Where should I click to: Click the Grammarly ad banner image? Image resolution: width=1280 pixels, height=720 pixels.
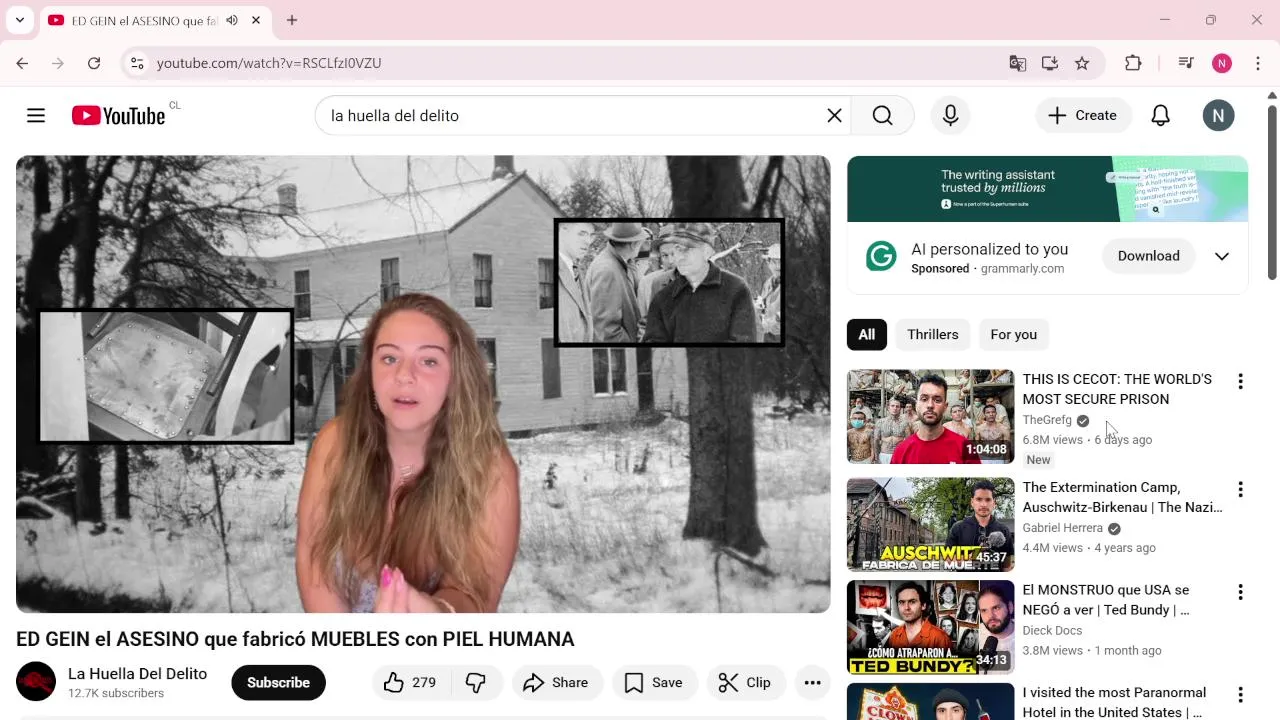coord(1047,189)
